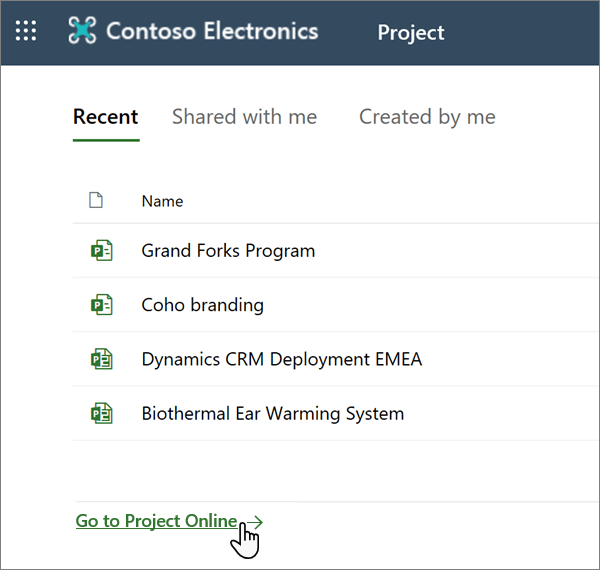
Task: Open the Coho branding project
Action: pos(202,305)
